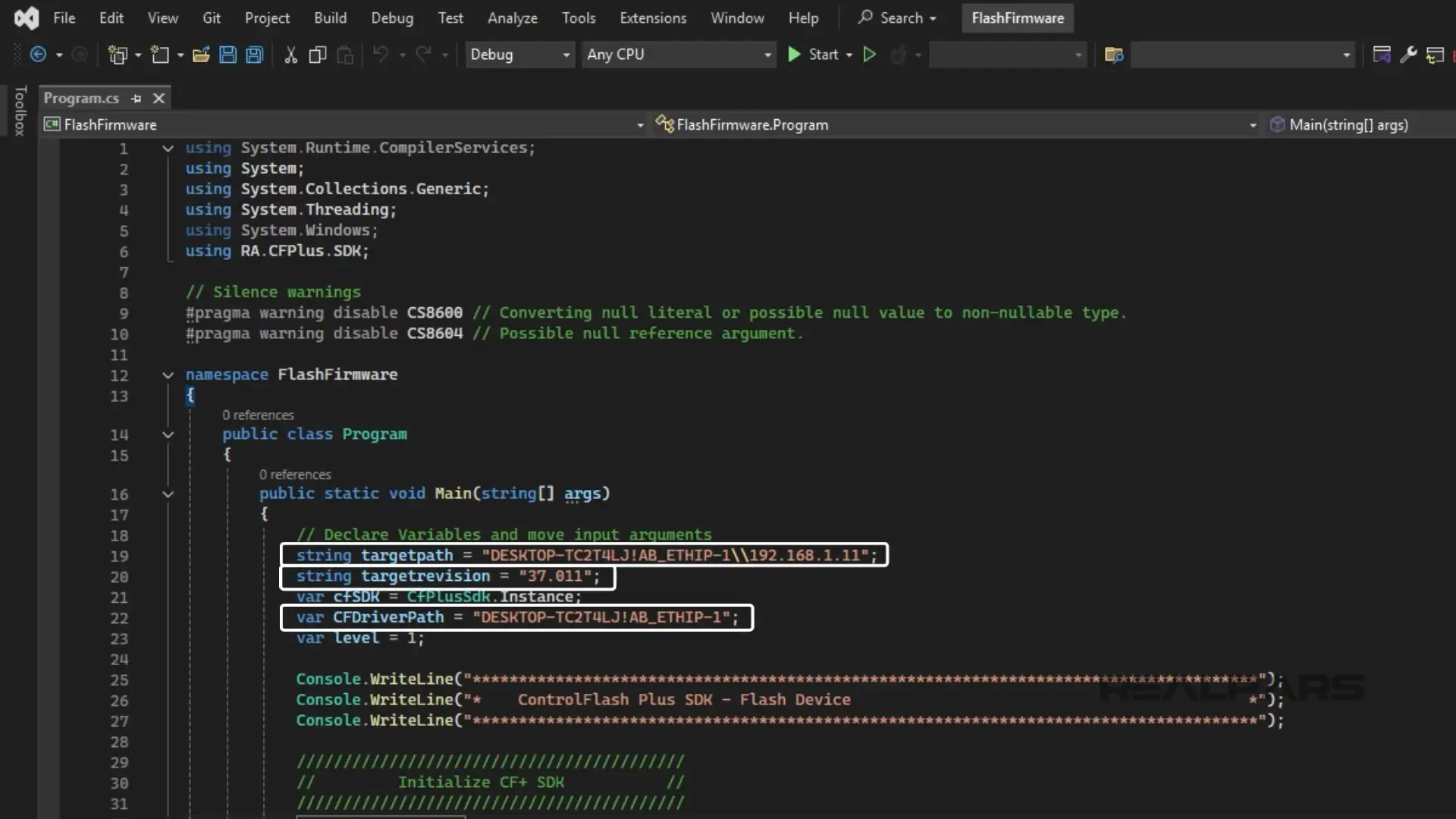Click line number 25 in the margin
This screenshot has height=819, width=1456.
(x=119, y=679)
